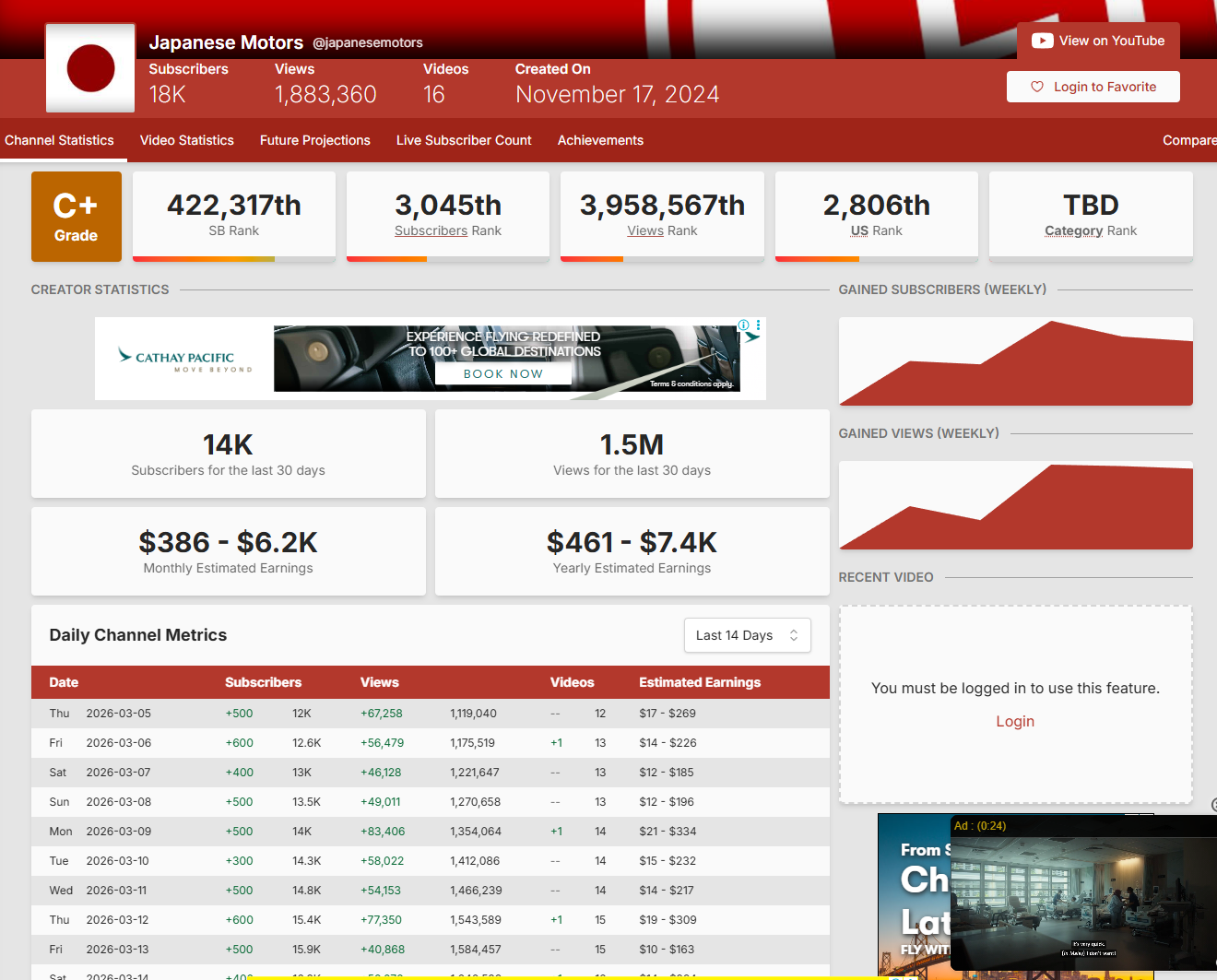Select the Achievements tab
The height and width of the screenshot is (980, 1217).
click(x=600, y=140)
